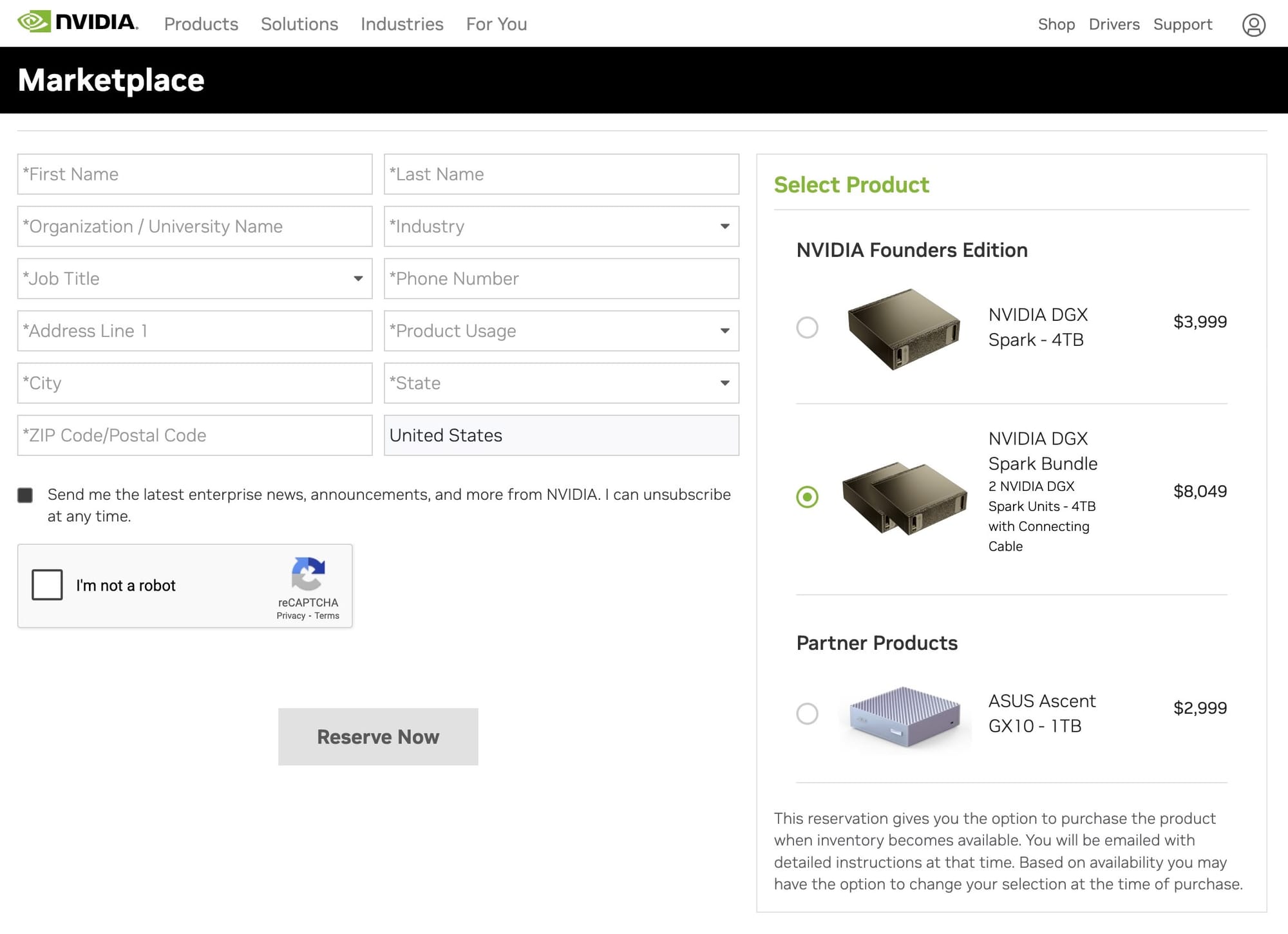
Task: Focus the Organization / University Name field
Action: pyautogui.click(x=194, y=226)
